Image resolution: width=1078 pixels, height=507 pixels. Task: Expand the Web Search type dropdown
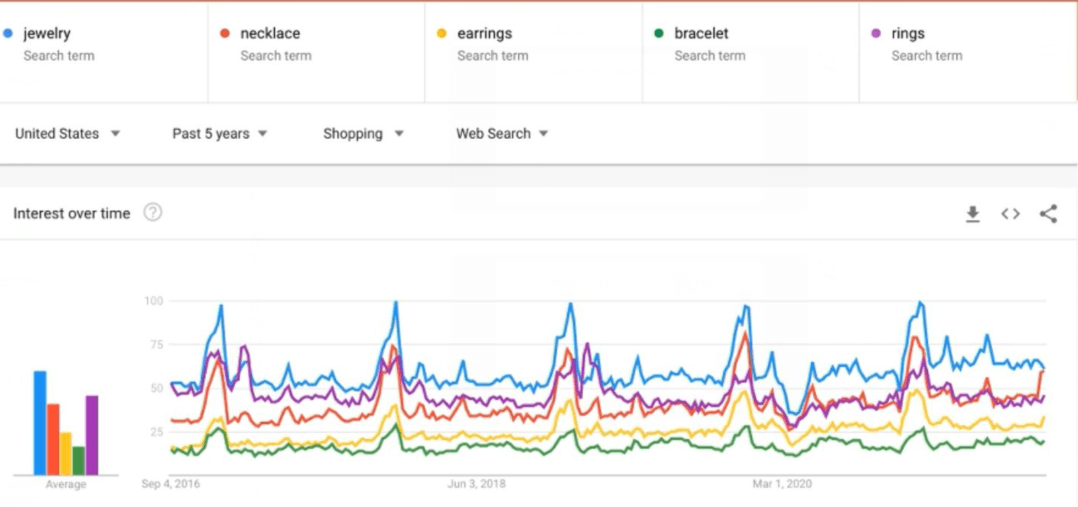[502, 134]
